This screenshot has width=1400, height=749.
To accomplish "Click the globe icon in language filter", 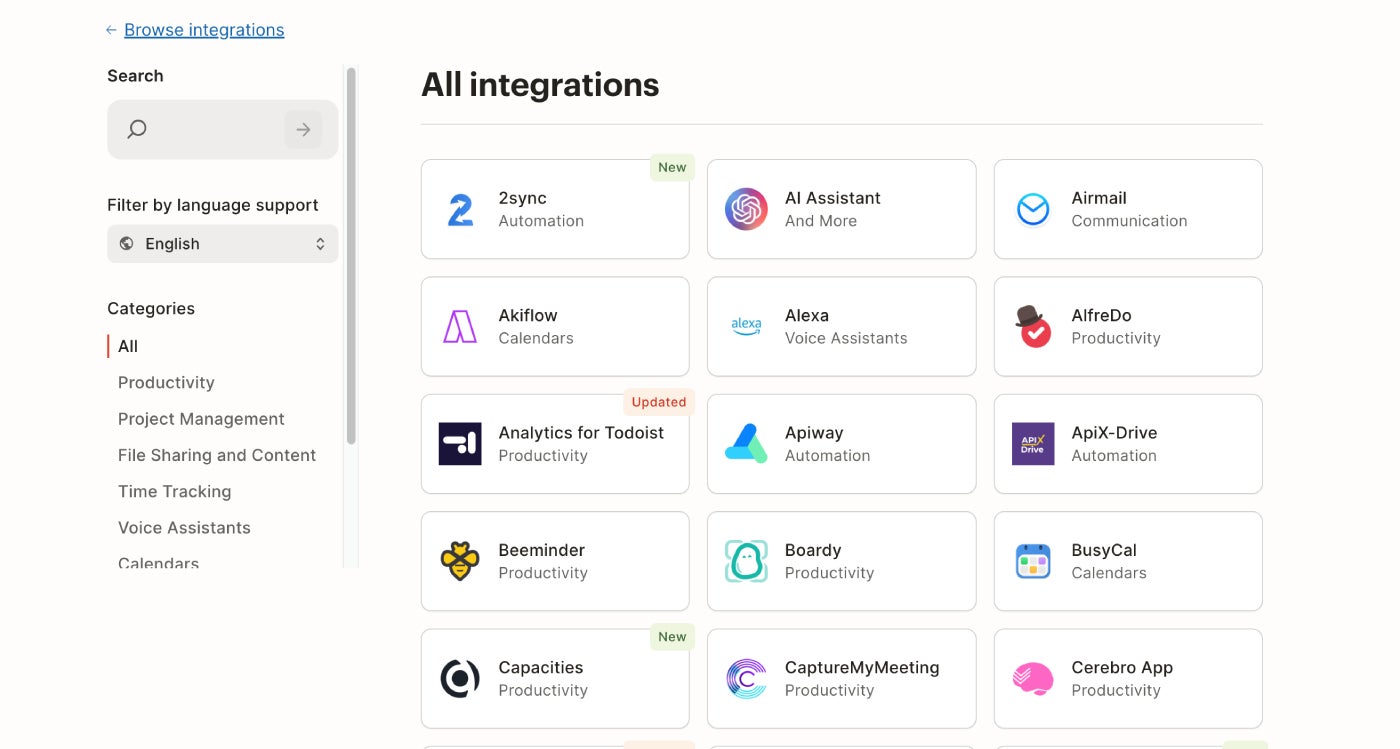I will click(x=126, y=244).
